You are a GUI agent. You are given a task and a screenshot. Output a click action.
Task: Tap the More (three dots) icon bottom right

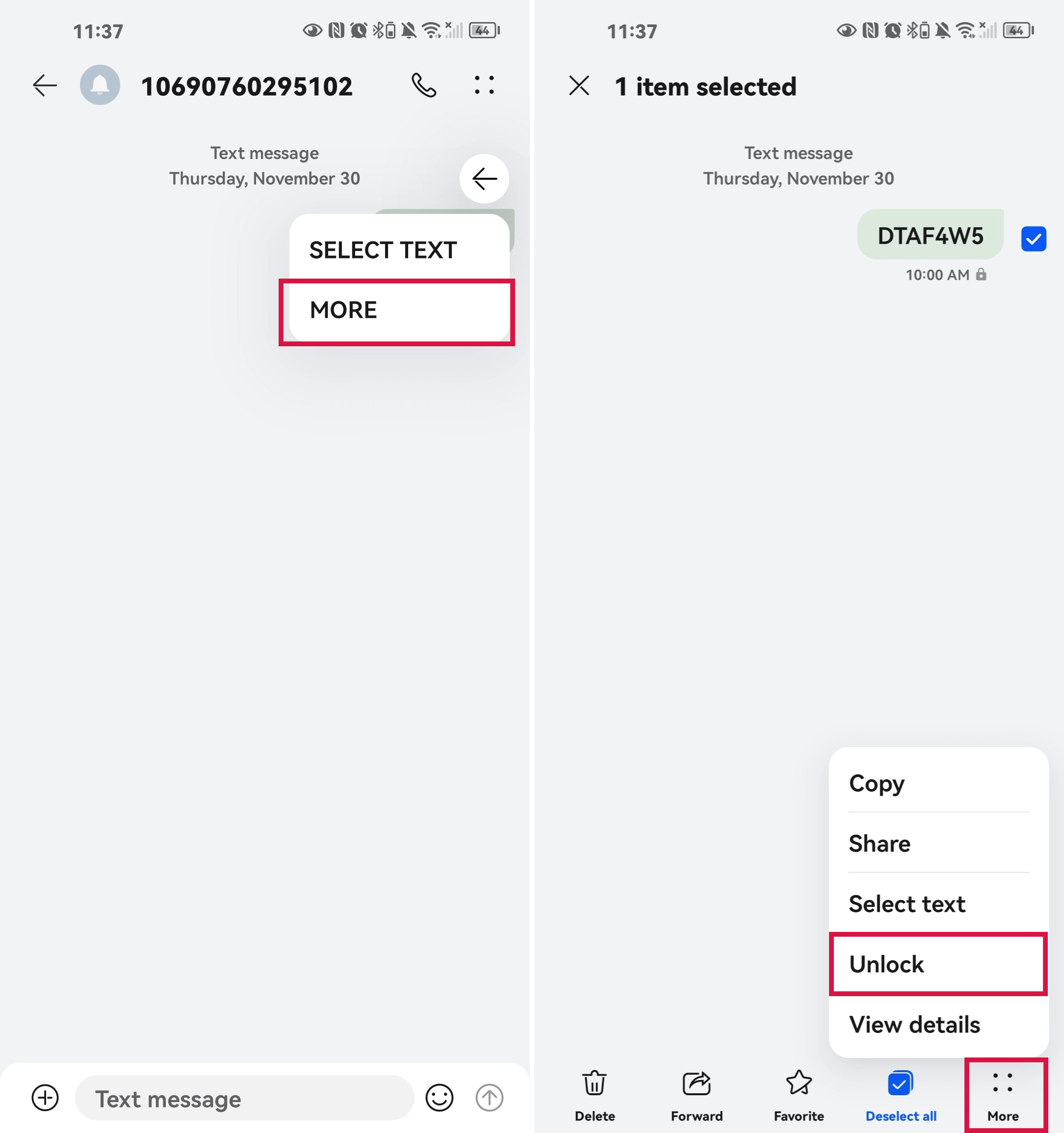pos(1002,1085)
